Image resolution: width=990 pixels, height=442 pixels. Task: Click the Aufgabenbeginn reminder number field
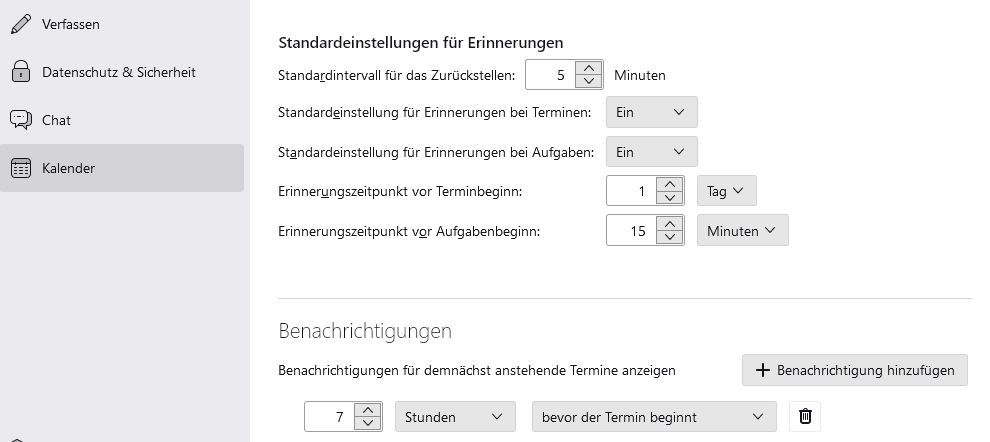pos(632,231)
